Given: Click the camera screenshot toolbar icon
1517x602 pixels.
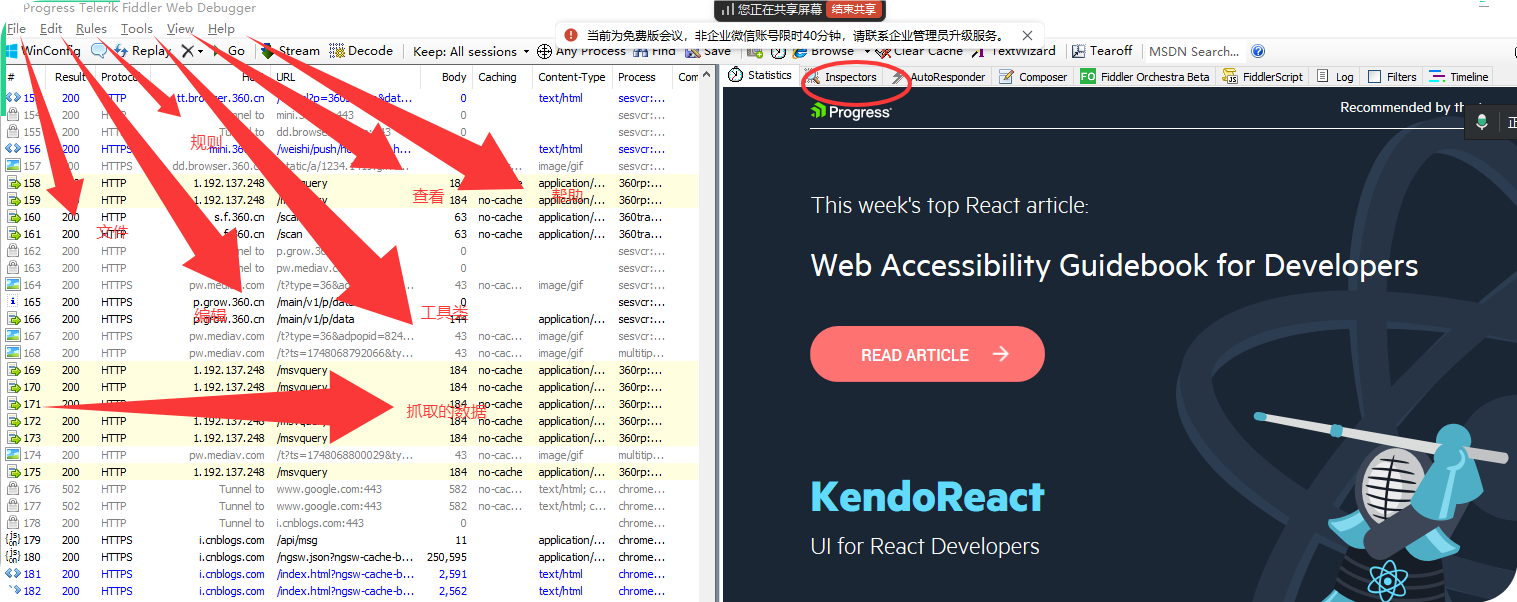Looking at the screenshot, I should point(757,51).
